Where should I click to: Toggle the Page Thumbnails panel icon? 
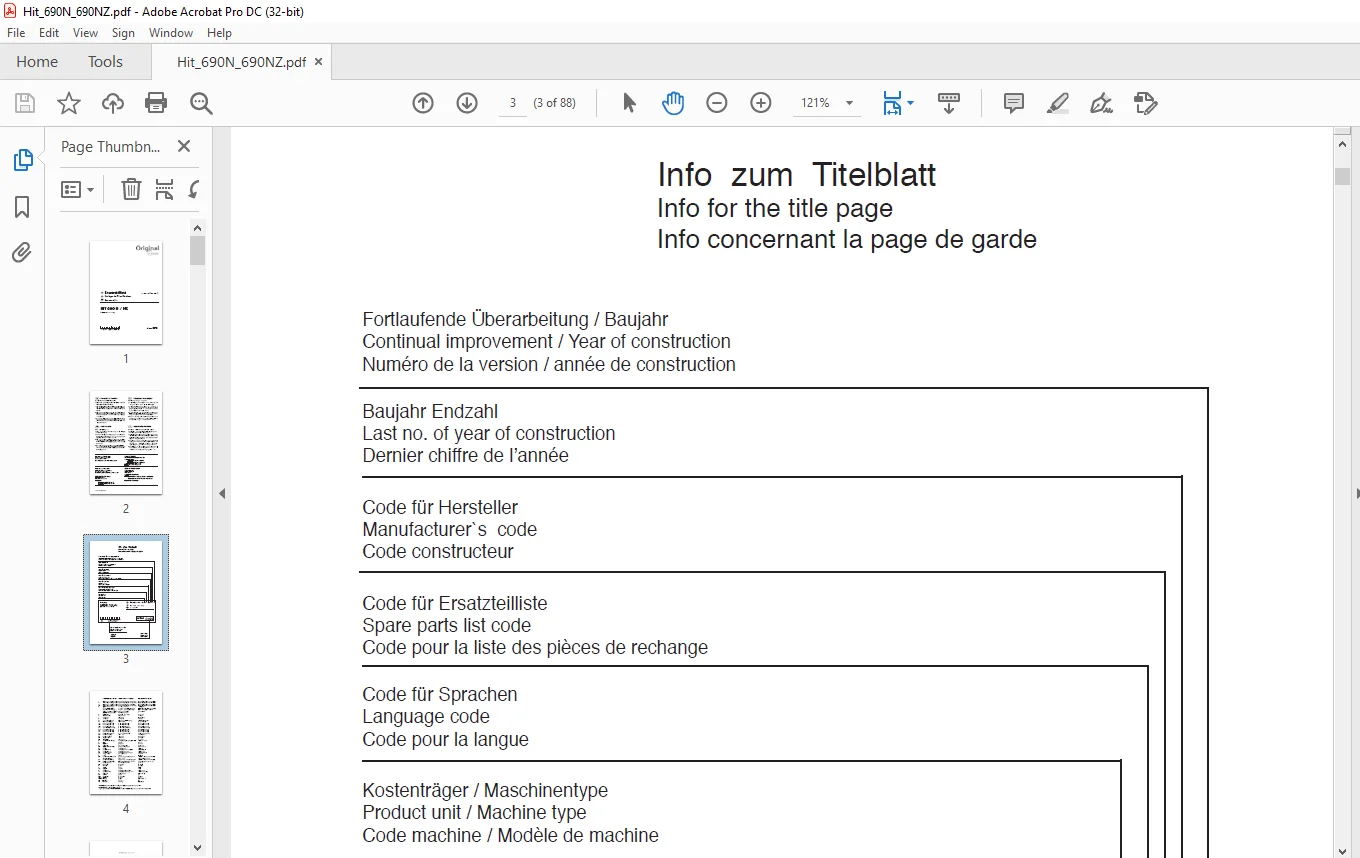click(x=22, y=160)
